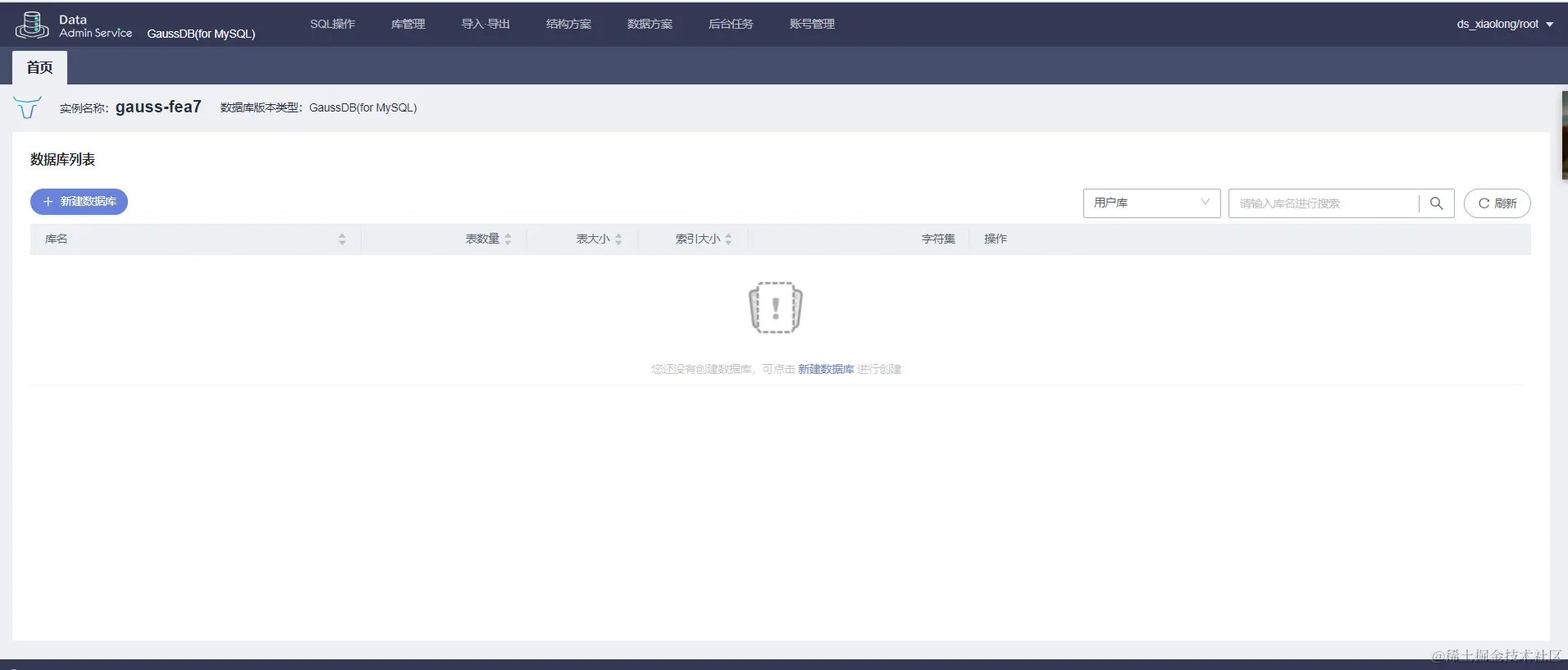
Task: Click the 操作 column header
Action: click(x=995, y=239)
